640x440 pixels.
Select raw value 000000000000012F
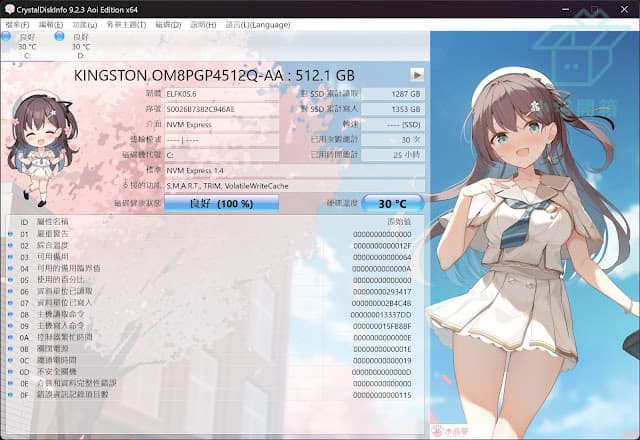click(382, 246)
